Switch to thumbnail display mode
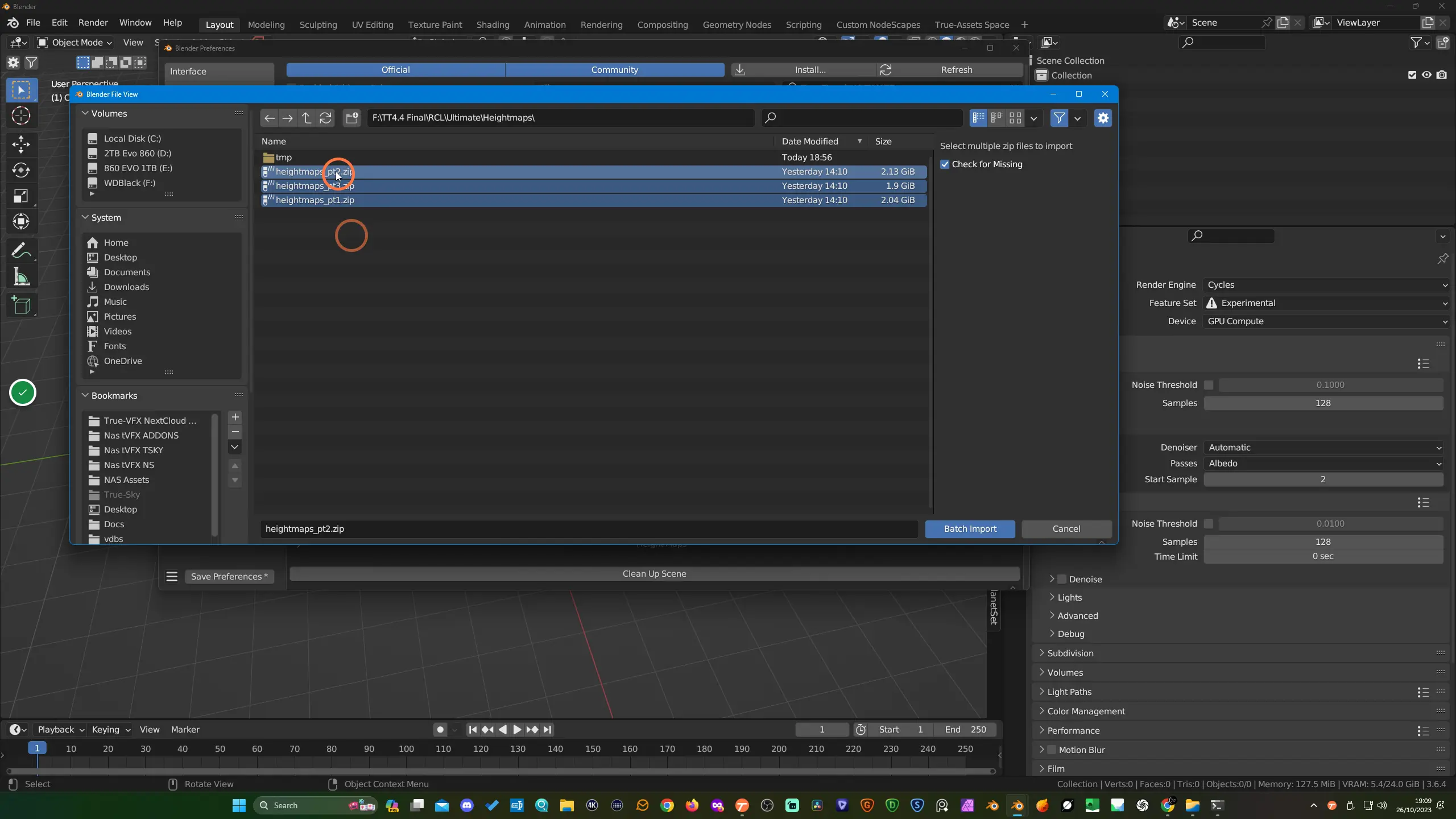The height and width of the screenshot is (819, 1456). 1015,118
